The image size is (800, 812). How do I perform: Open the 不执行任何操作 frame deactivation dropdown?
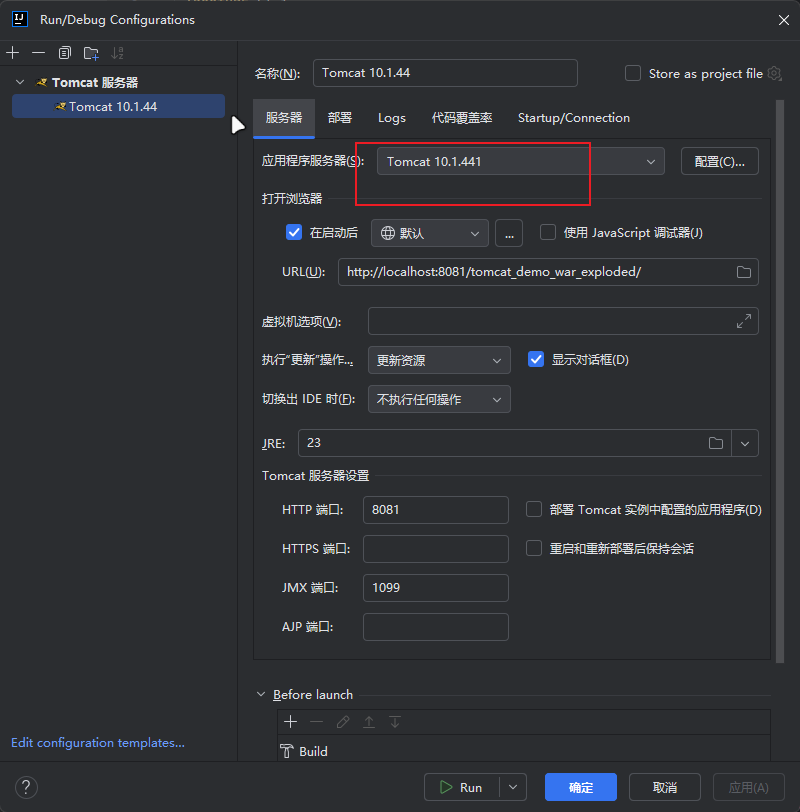(439, 399)
